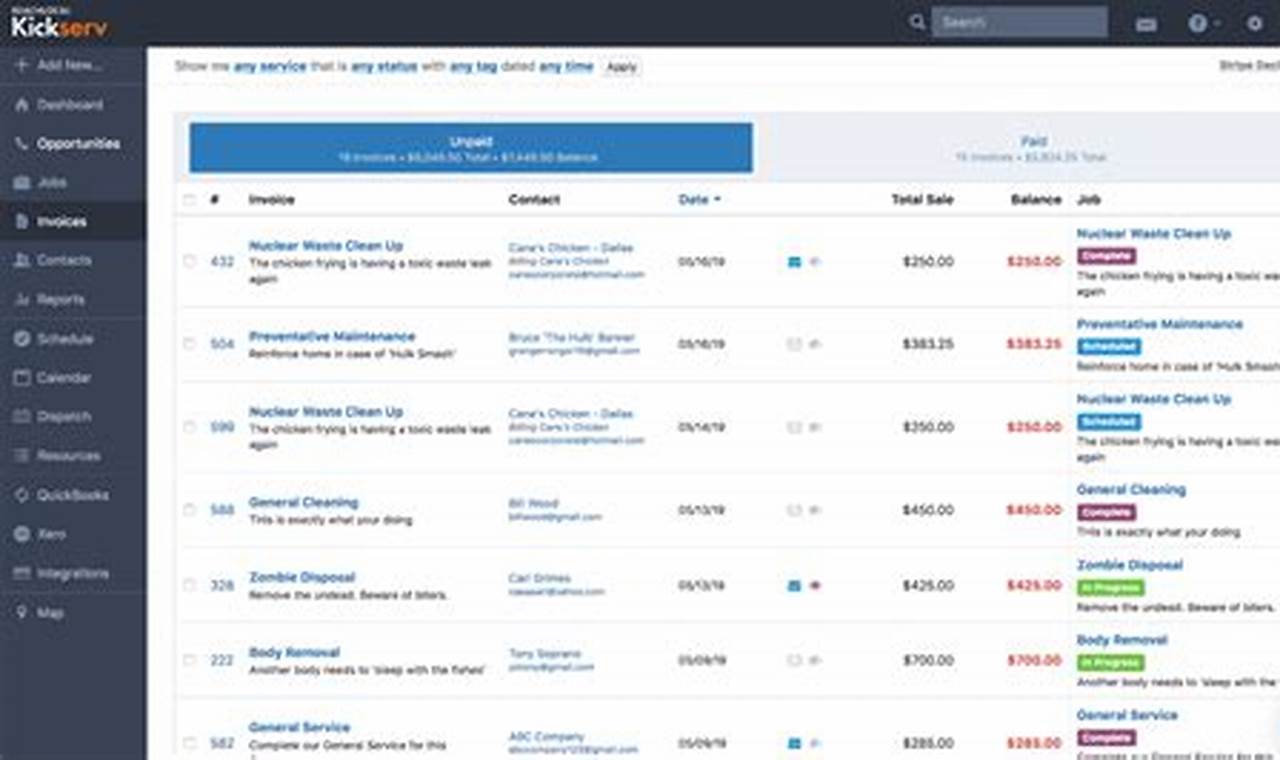Check the box for invoice 582

coord(189,743)
